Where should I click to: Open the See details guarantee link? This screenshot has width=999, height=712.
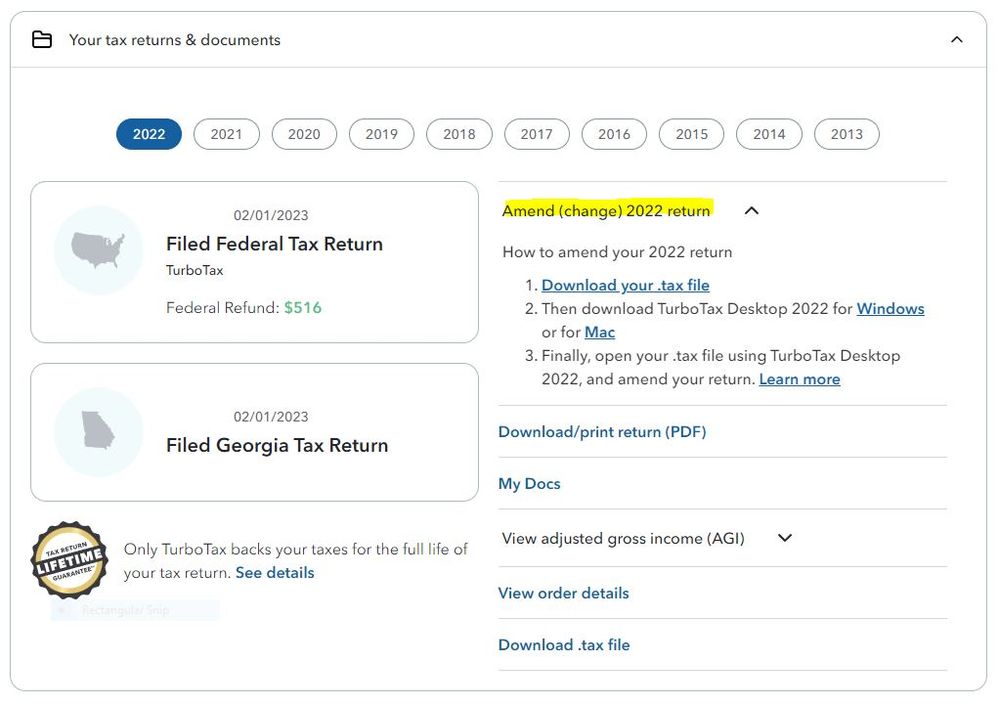pyautogui.click(x=275, y=573)
